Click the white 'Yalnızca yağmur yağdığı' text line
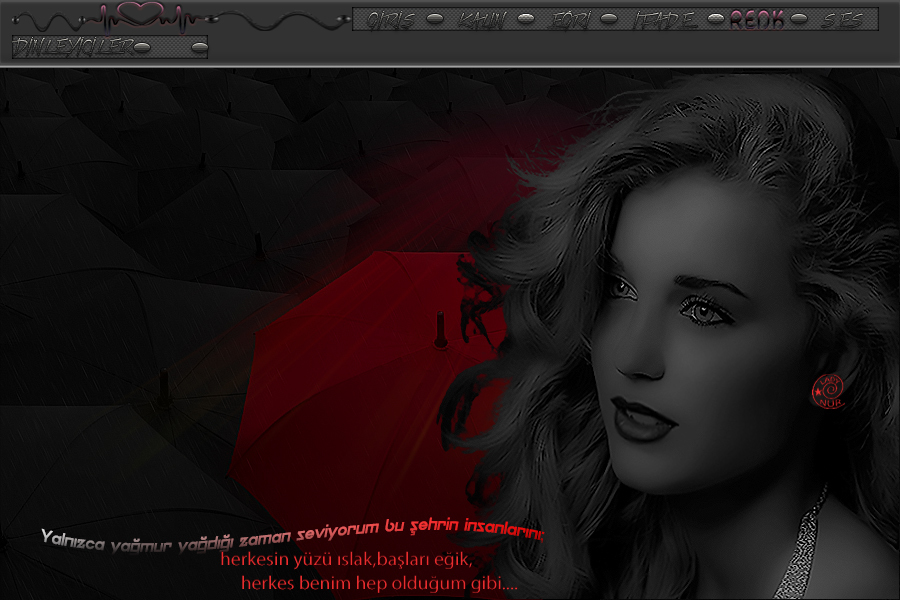This screenshot has height=600, width=900. click(x=292, y=536)
